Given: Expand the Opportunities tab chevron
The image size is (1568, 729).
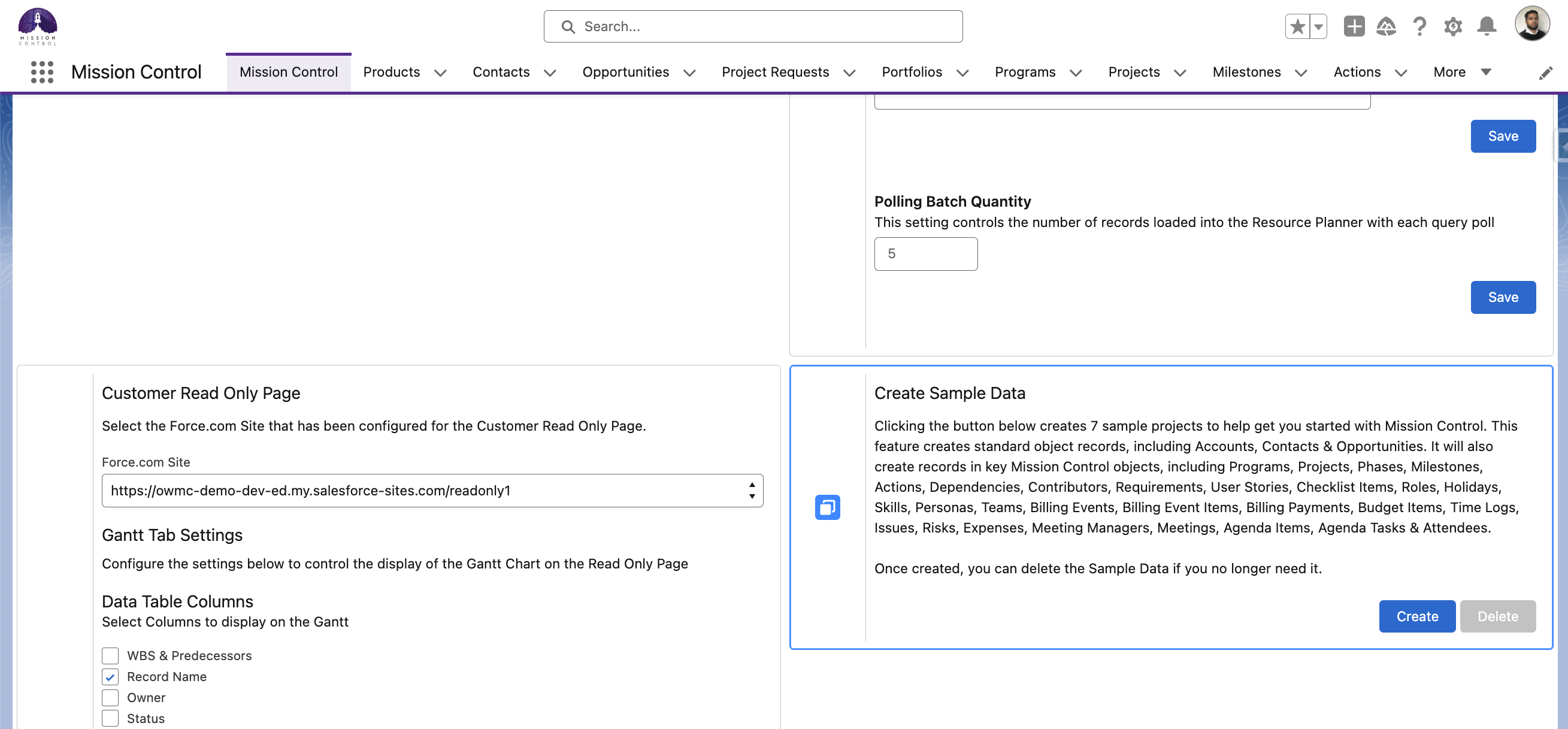Looking at the screenshot, I should pos(689,72).
